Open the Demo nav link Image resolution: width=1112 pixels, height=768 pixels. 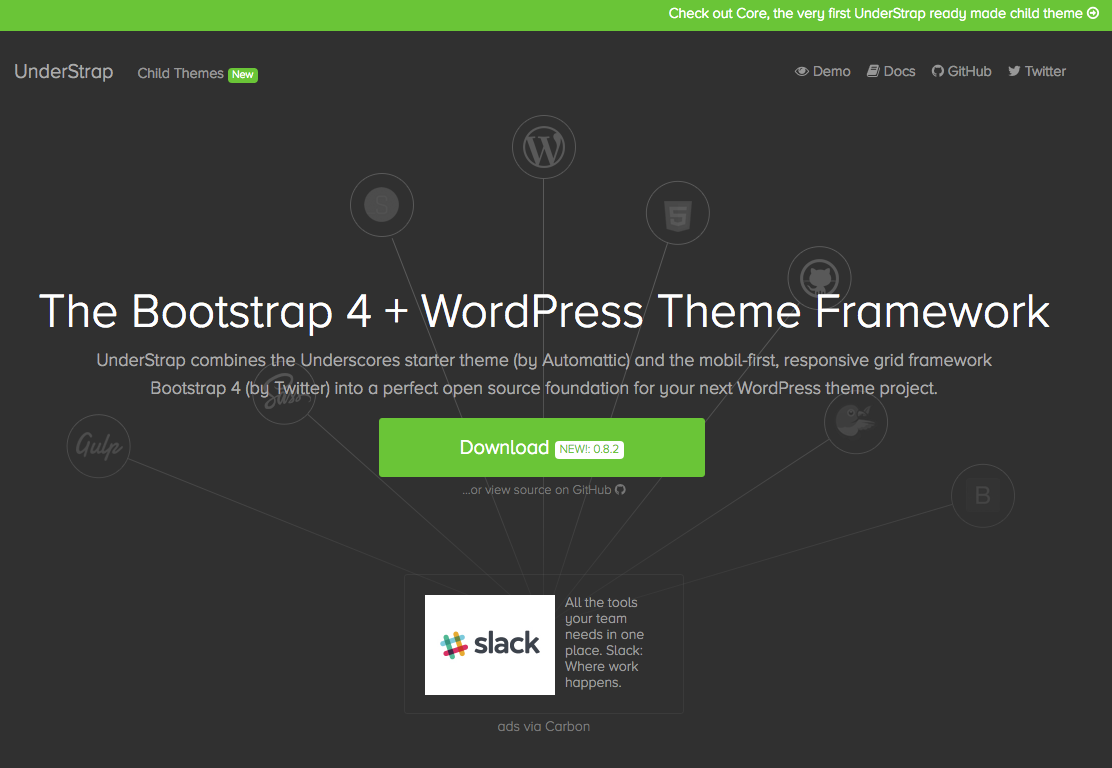(x=823, y=71)
